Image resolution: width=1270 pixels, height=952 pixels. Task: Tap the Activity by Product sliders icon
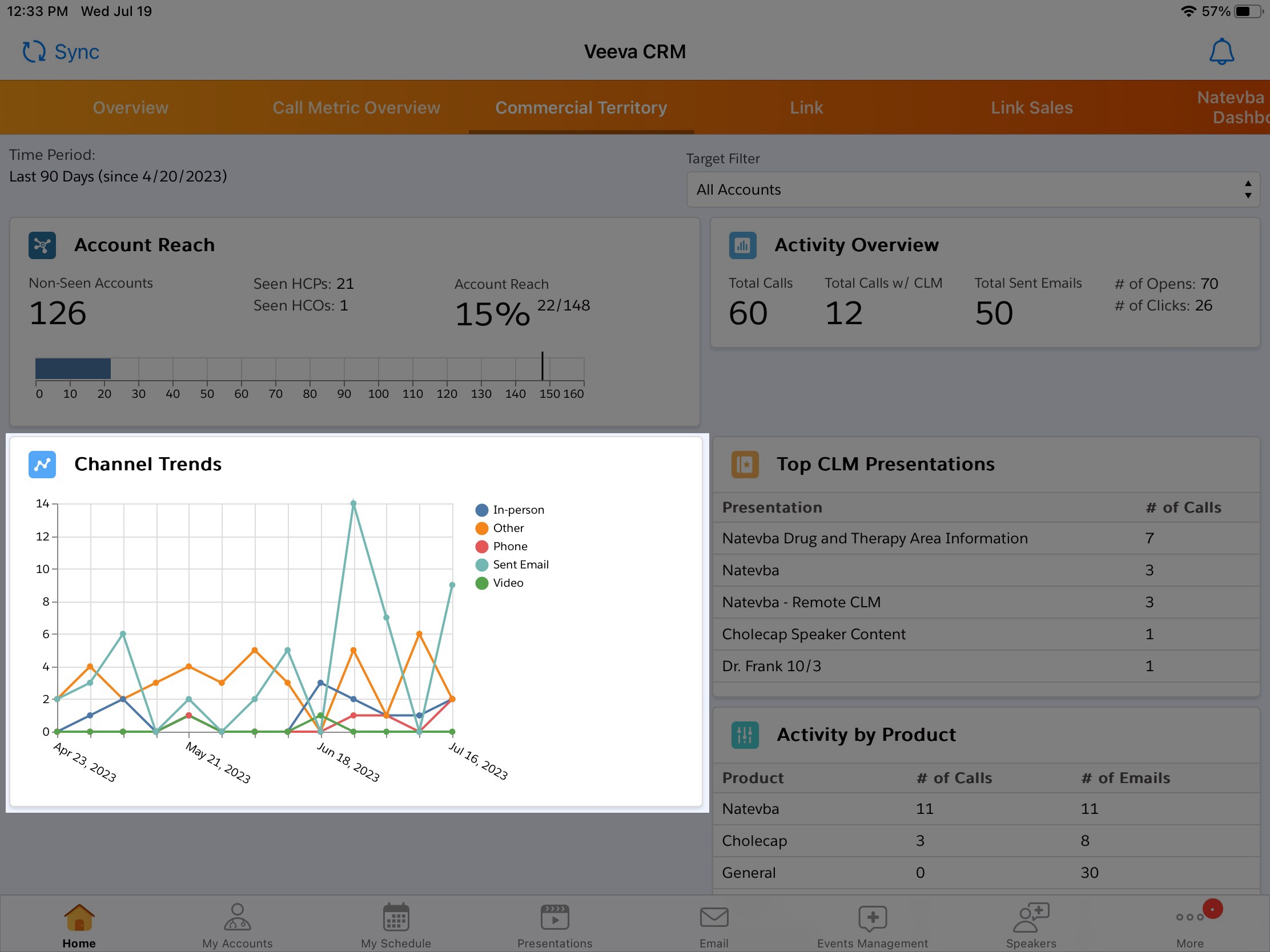tap(745, 735)
